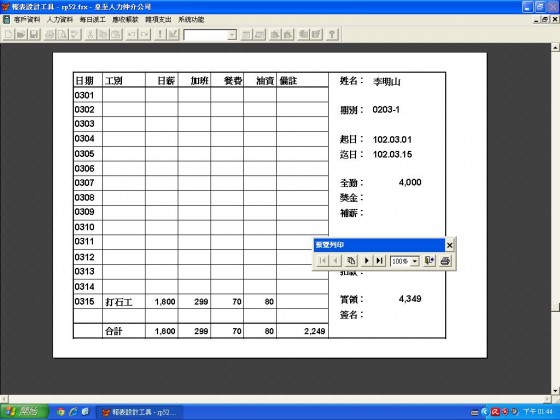Click the Help question mark icon
The height and width of the screenshot is (420, 560).
[x=332, y=35]
